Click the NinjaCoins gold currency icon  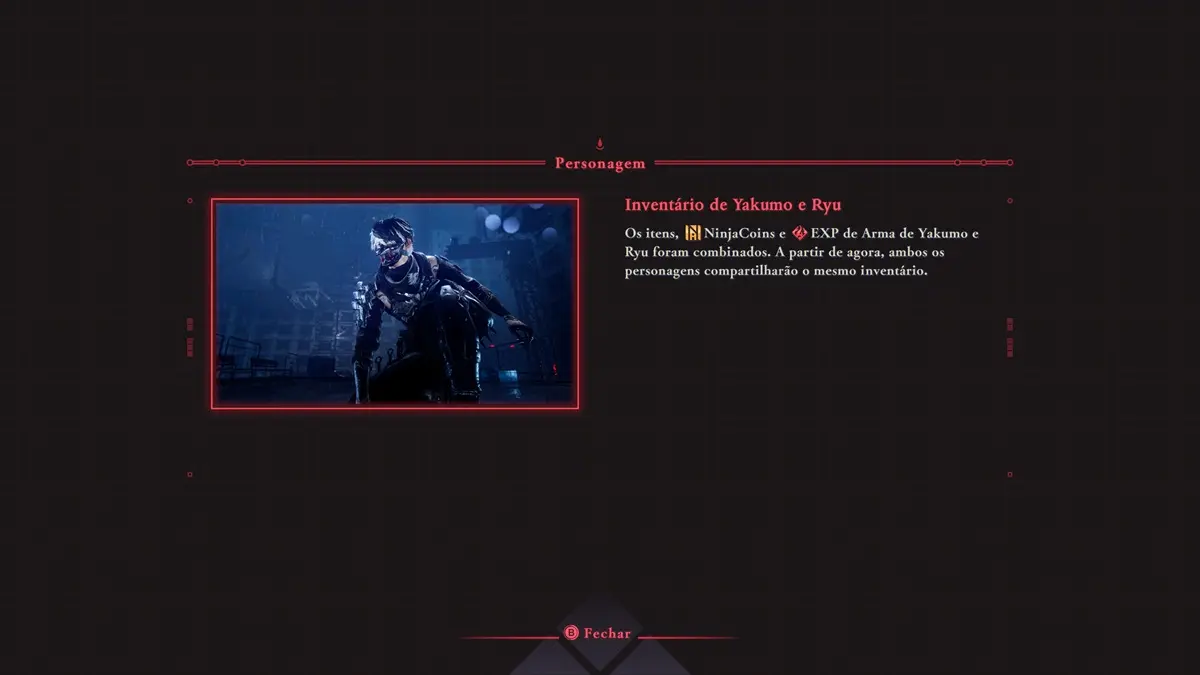click(691, 233)
